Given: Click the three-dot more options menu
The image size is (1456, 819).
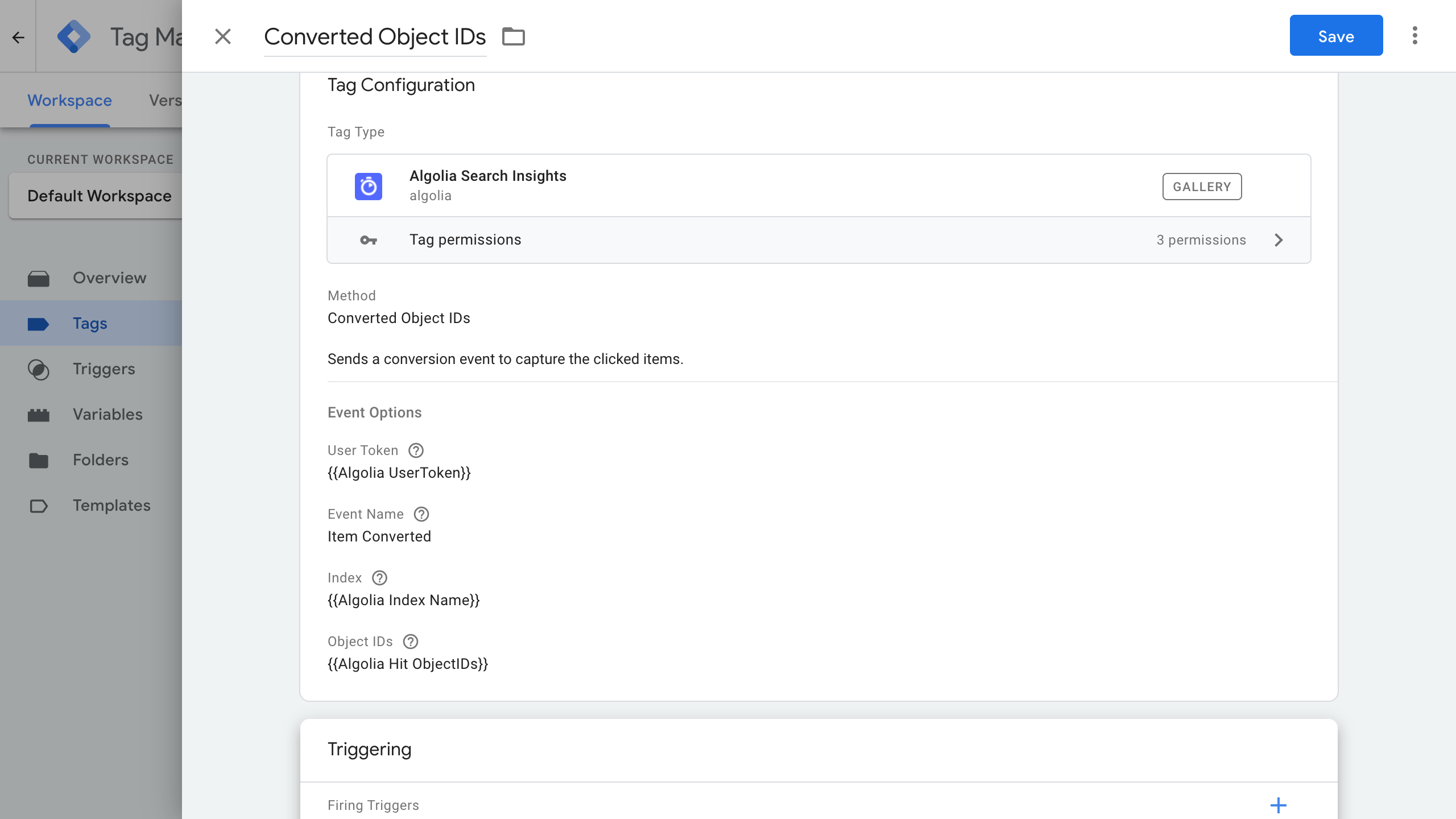Looking at the screenshot, I should point(1414,35).
